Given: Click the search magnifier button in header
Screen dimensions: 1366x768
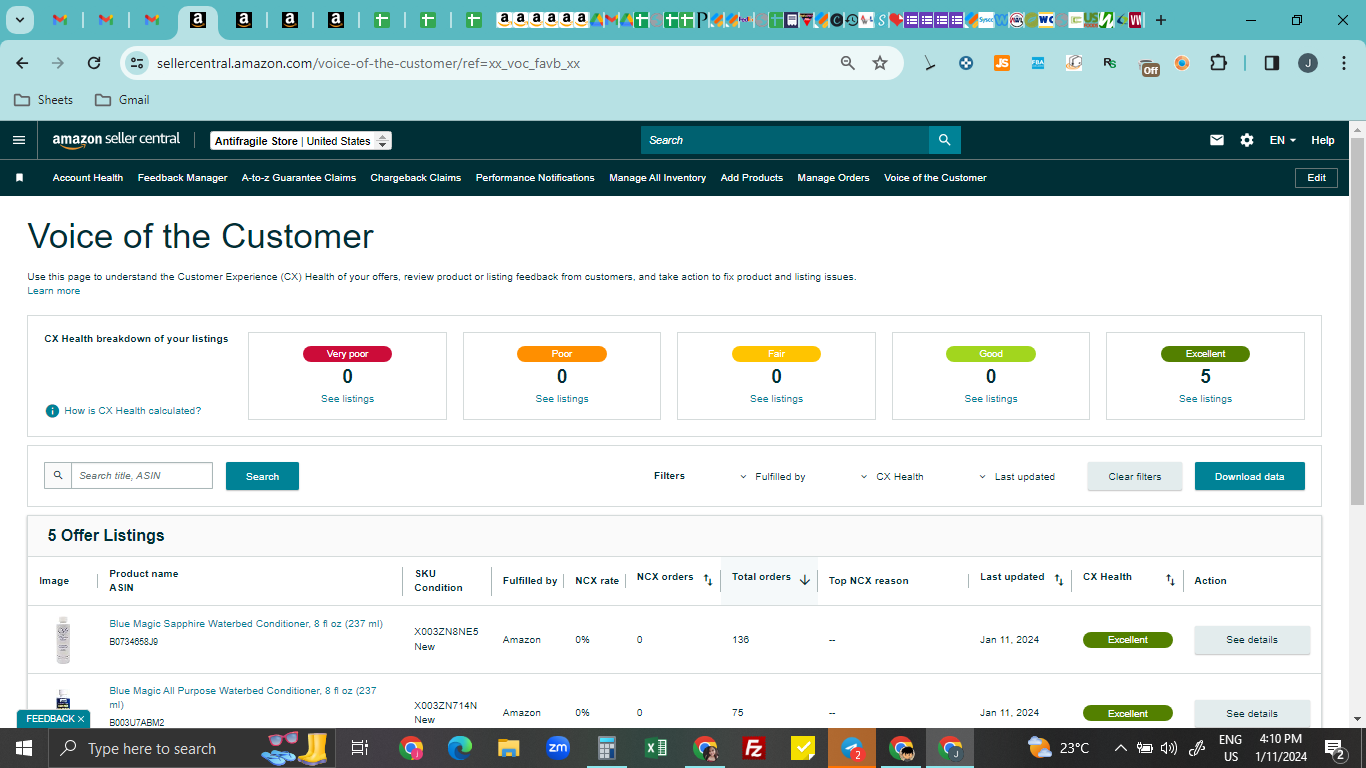Looking at the screenshot, I should tap(944, 140).
